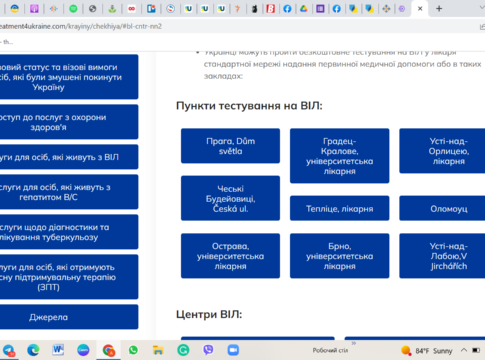Open Тепліце, лікарня testing point
The width and height of the screenshot is (485, 360).
pos(339,209)
